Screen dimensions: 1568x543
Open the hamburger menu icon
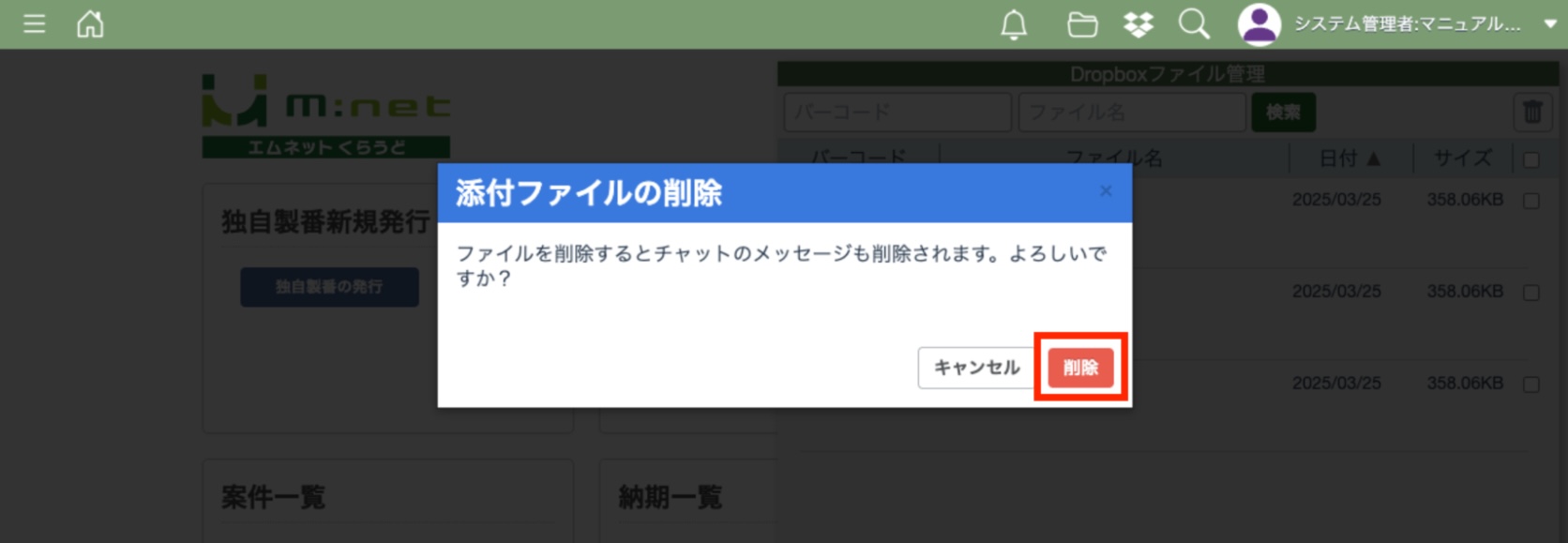(x=35, y=23)
